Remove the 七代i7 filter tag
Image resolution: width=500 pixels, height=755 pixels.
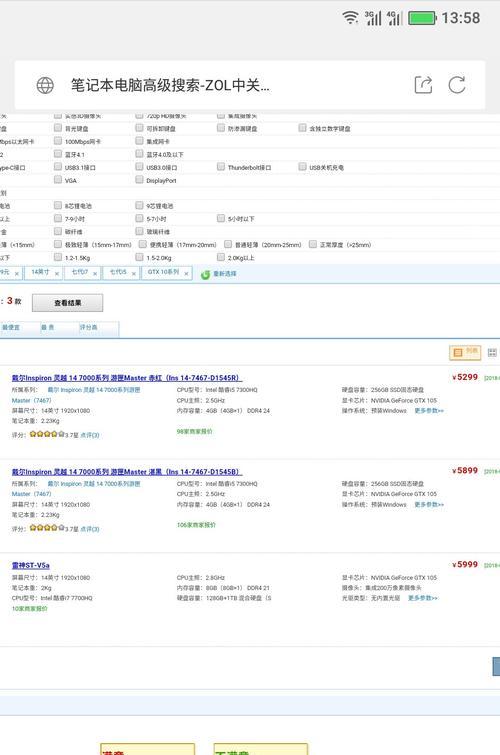pyautogui.click(x=95, y=273)
